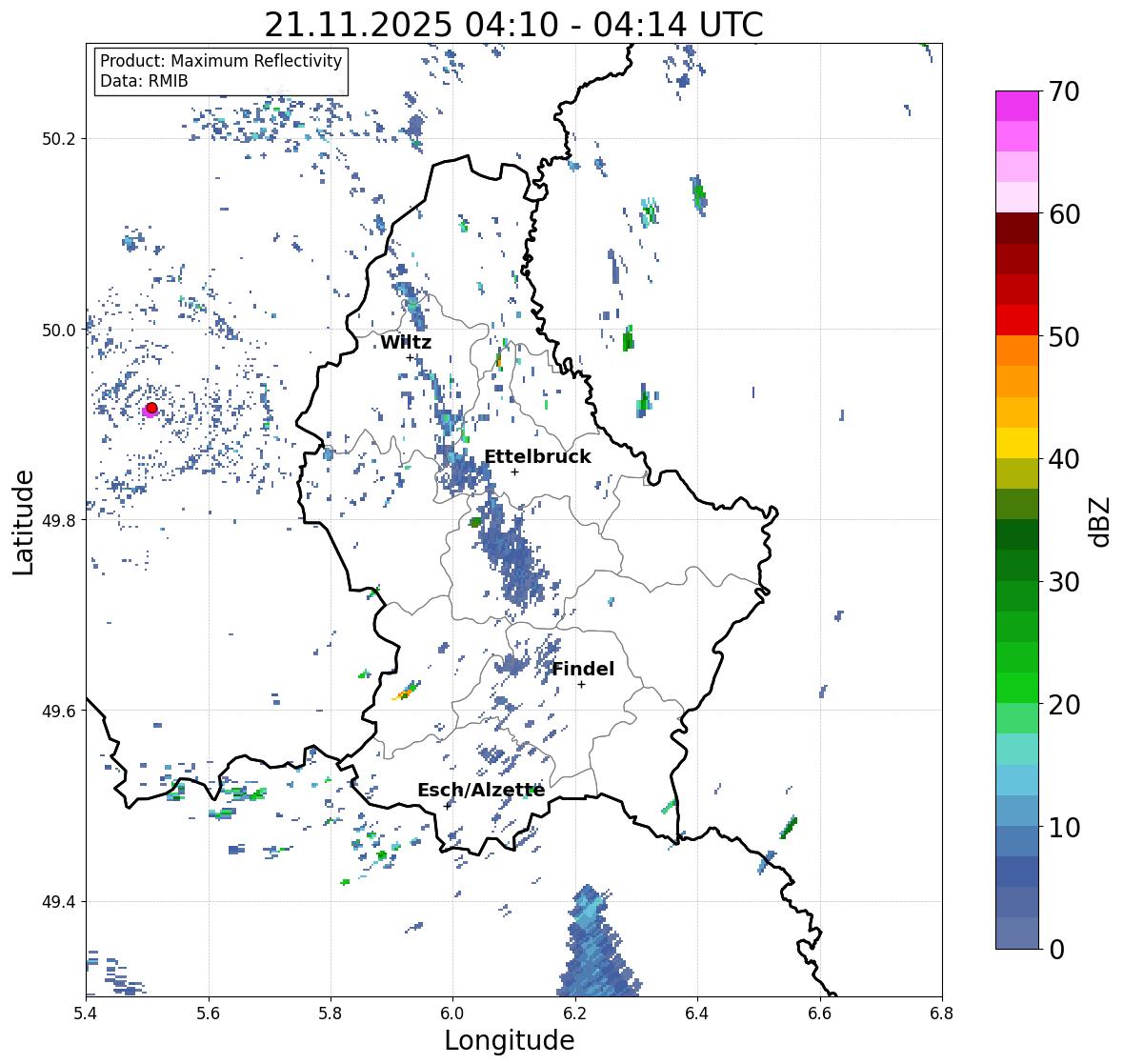Click the Ettelbruck station label
Viewport: 1123px width, 1064px height.
click(537, 457)
